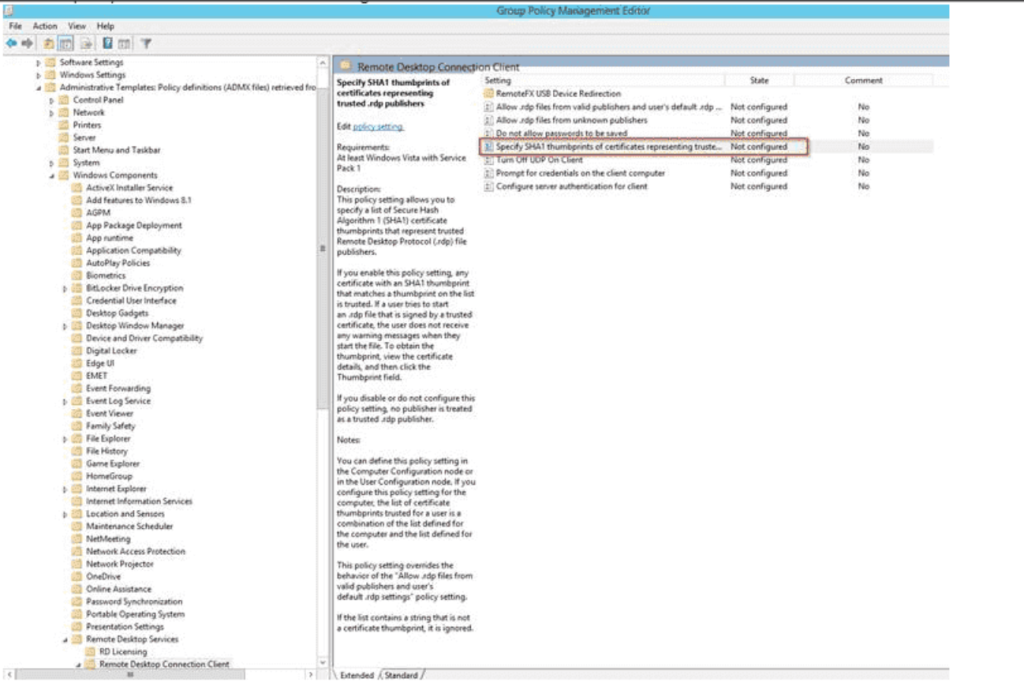Toggle the Show/Hide Console Tree icon
1024x690 pixels.
pos(65,43)
